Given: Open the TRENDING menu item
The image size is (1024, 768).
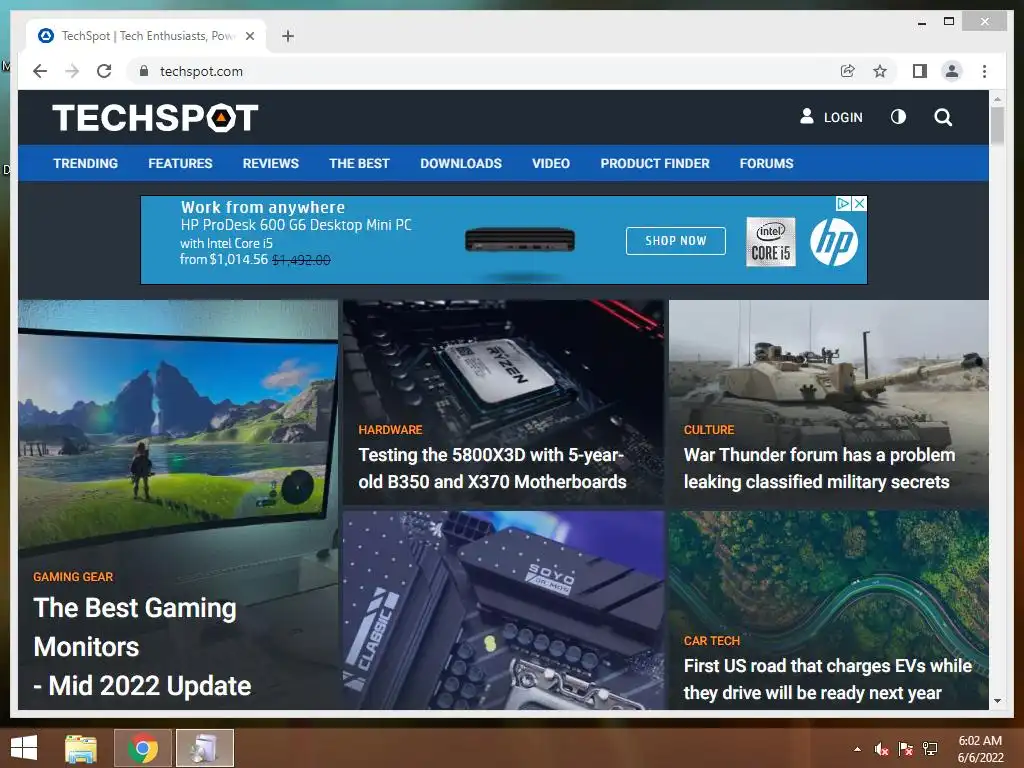Looking at the screenshot, I should click(x=86, y=163).
